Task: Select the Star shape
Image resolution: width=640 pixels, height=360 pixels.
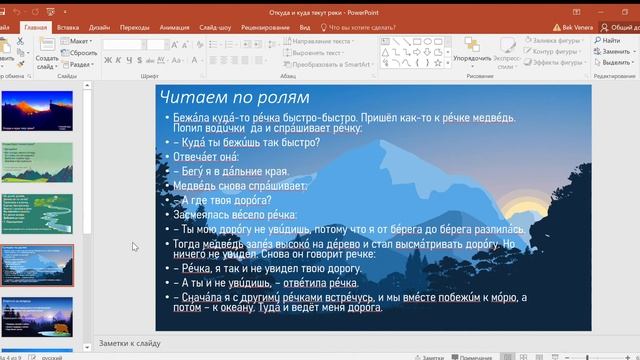Action: click(438, 63)
